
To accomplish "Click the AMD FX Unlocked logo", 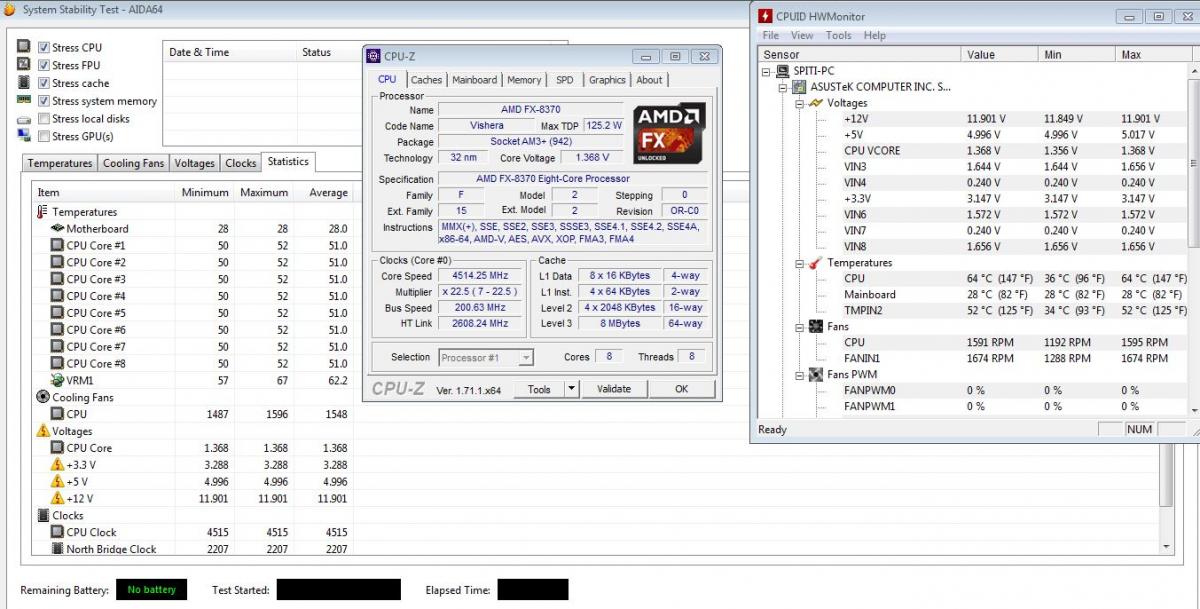I will point(669,133).
